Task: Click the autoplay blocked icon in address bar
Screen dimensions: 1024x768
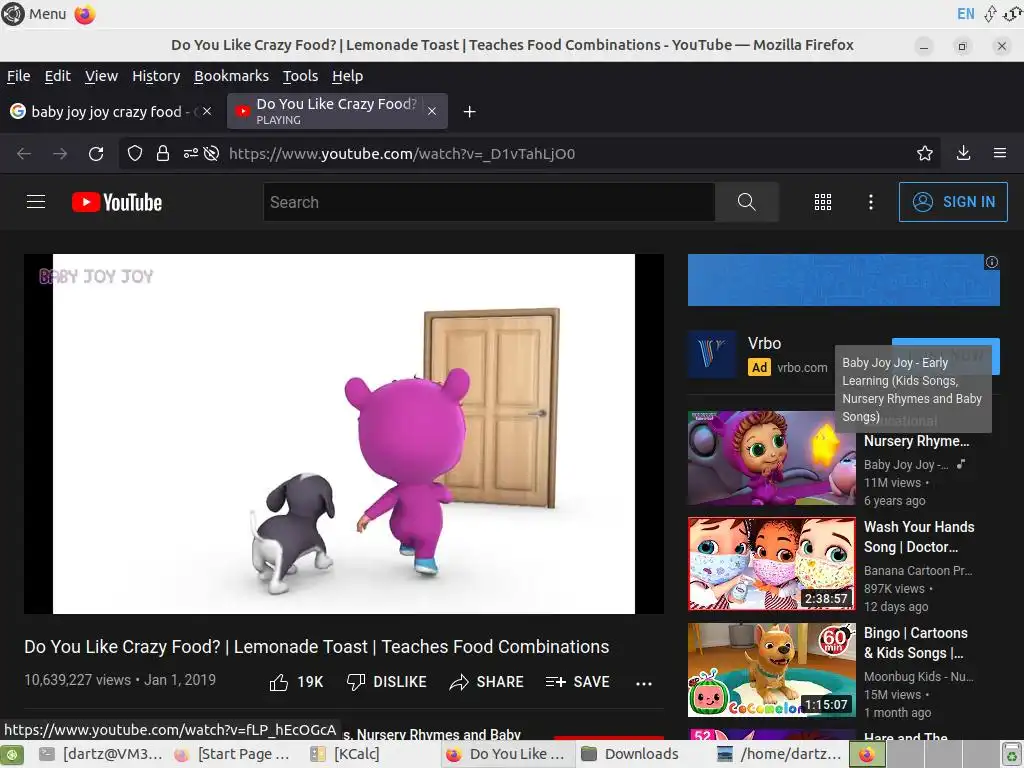Action: point(211,153)
